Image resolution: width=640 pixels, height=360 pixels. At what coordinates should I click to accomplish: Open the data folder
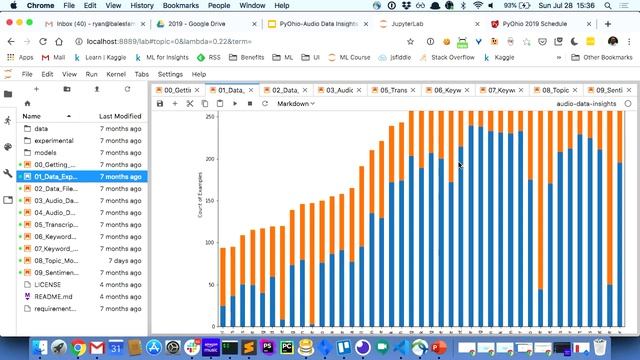82,129
